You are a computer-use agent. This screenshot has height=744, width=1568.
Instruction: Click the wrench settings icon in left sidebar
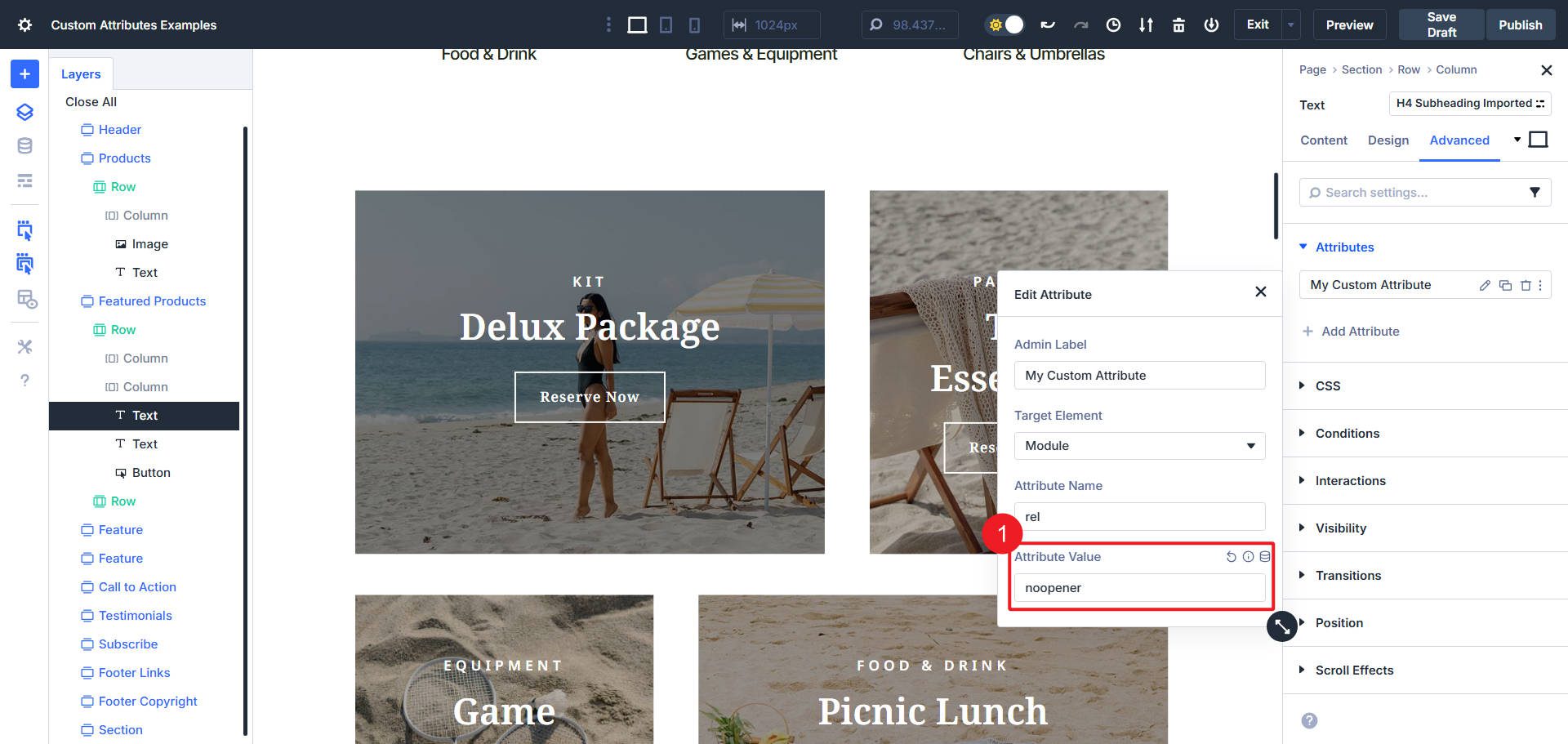24,346
